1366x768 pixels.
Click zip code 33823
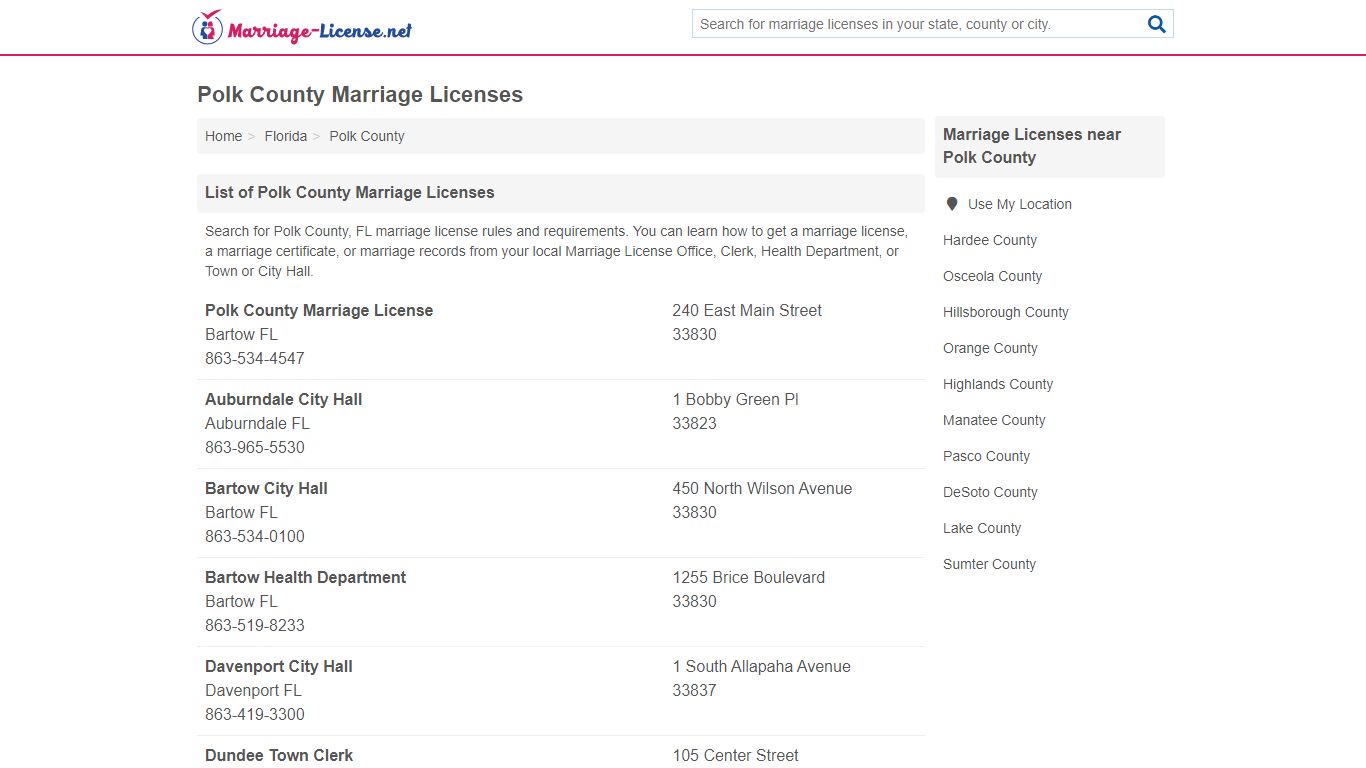(694, 423)
